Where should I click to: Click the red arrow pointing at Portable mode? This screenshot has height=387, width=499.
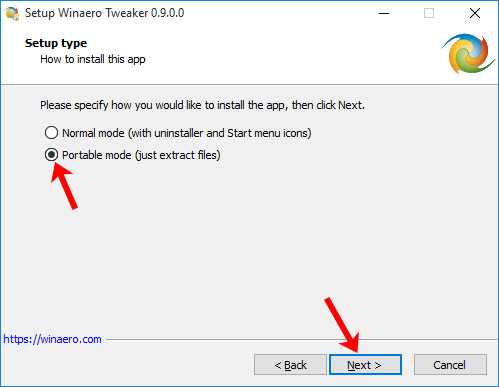click(x=64, y=186)
